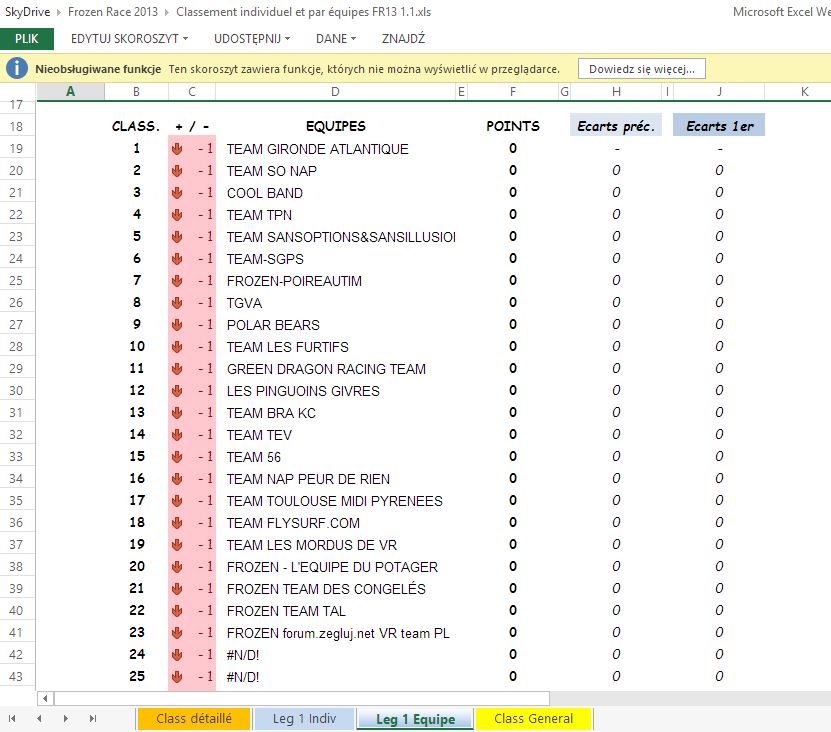Select the Leg 1 Equipe sheet tab
Screen dimensions: 831x732
tap(416, 719)
